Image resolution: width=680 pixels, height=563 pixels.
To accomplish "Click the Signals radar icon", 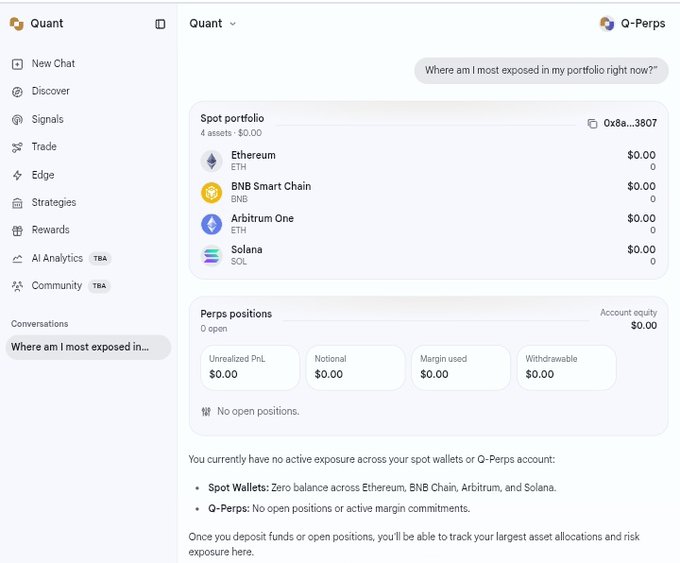I will pyautogui.click(x=17, y=120).
